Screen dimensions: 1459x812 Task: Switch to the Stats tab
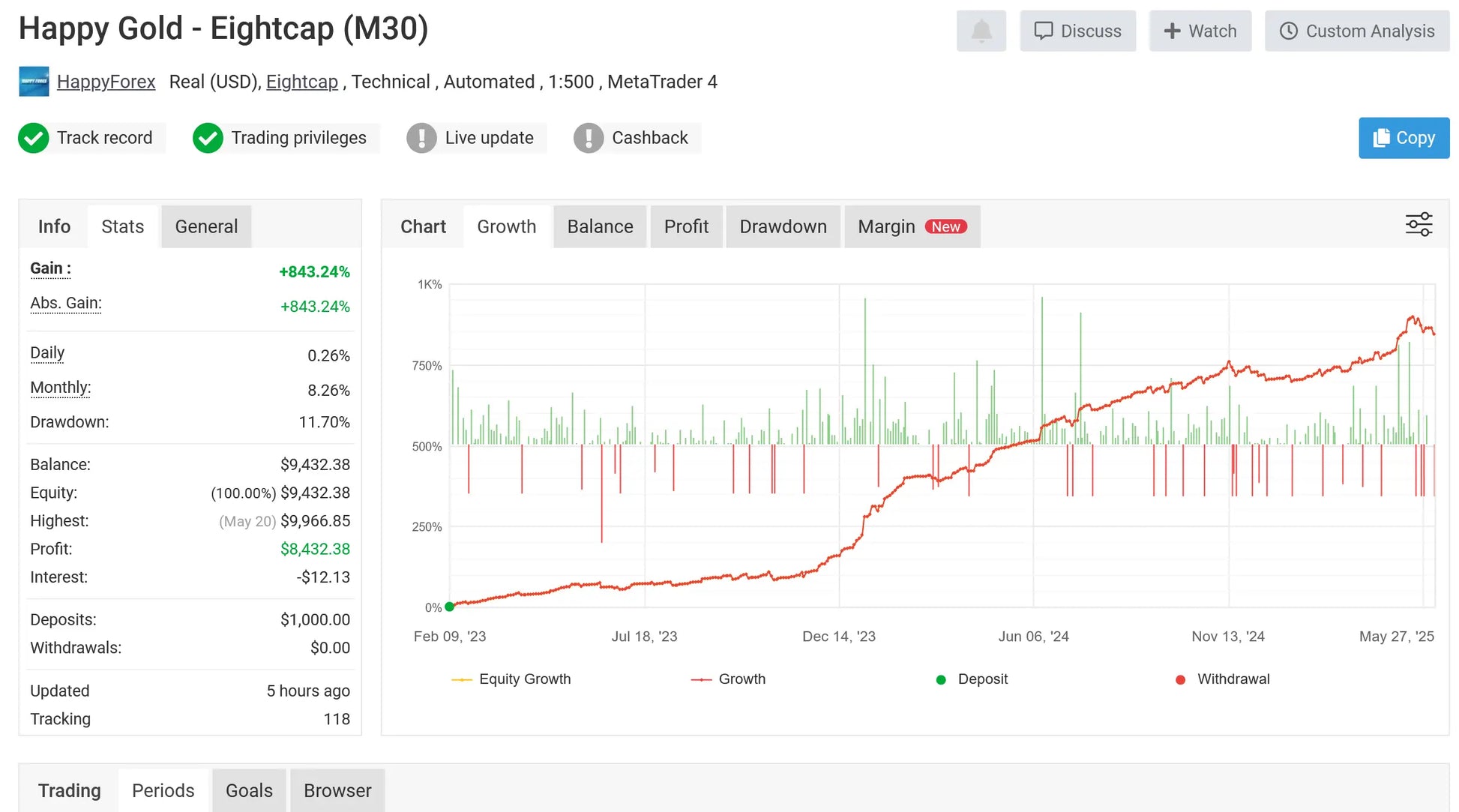(x=122, y=226)
